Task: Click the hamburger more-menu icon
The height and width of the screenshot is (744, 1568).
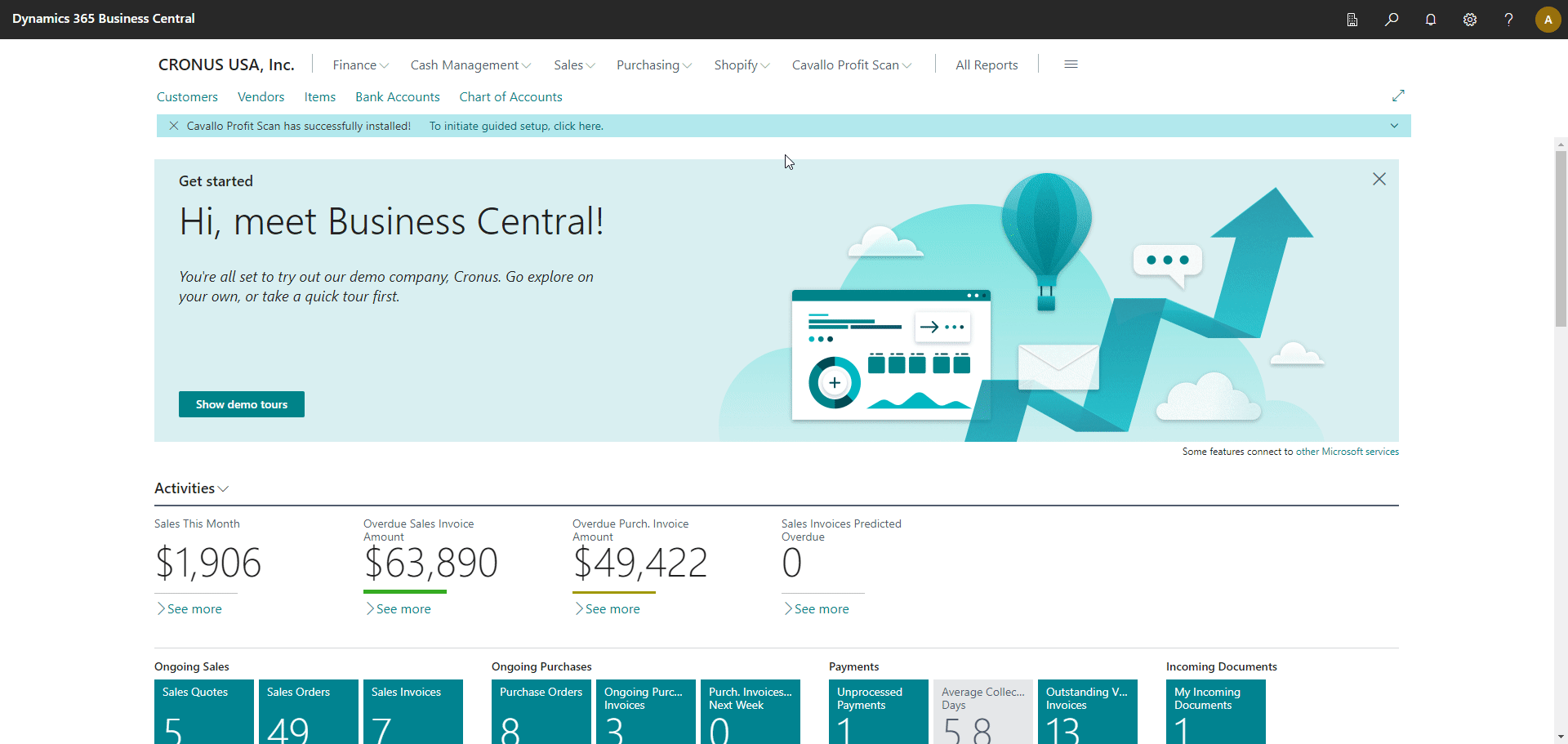Action: [x=1071, y=65]
